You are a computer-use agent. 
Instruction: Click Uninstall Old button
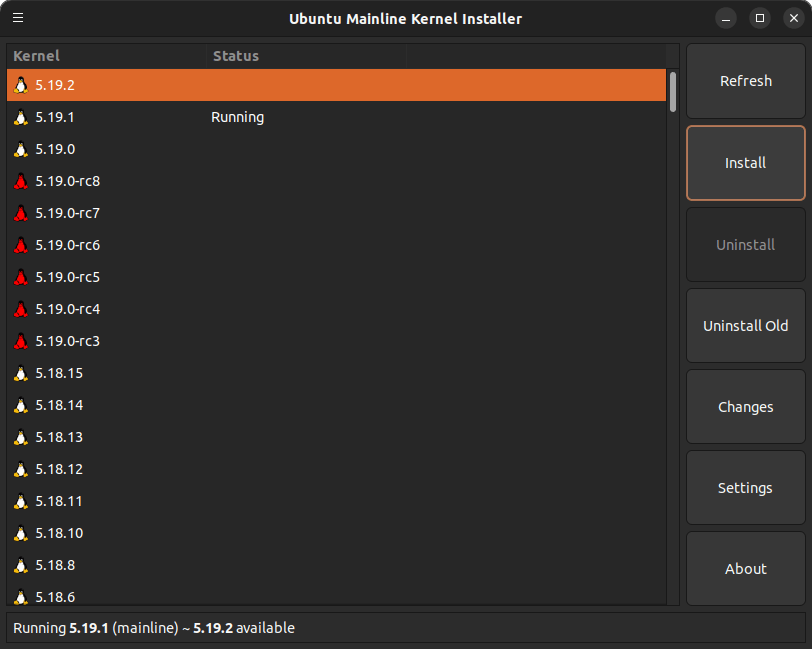(x=746, y=326)
